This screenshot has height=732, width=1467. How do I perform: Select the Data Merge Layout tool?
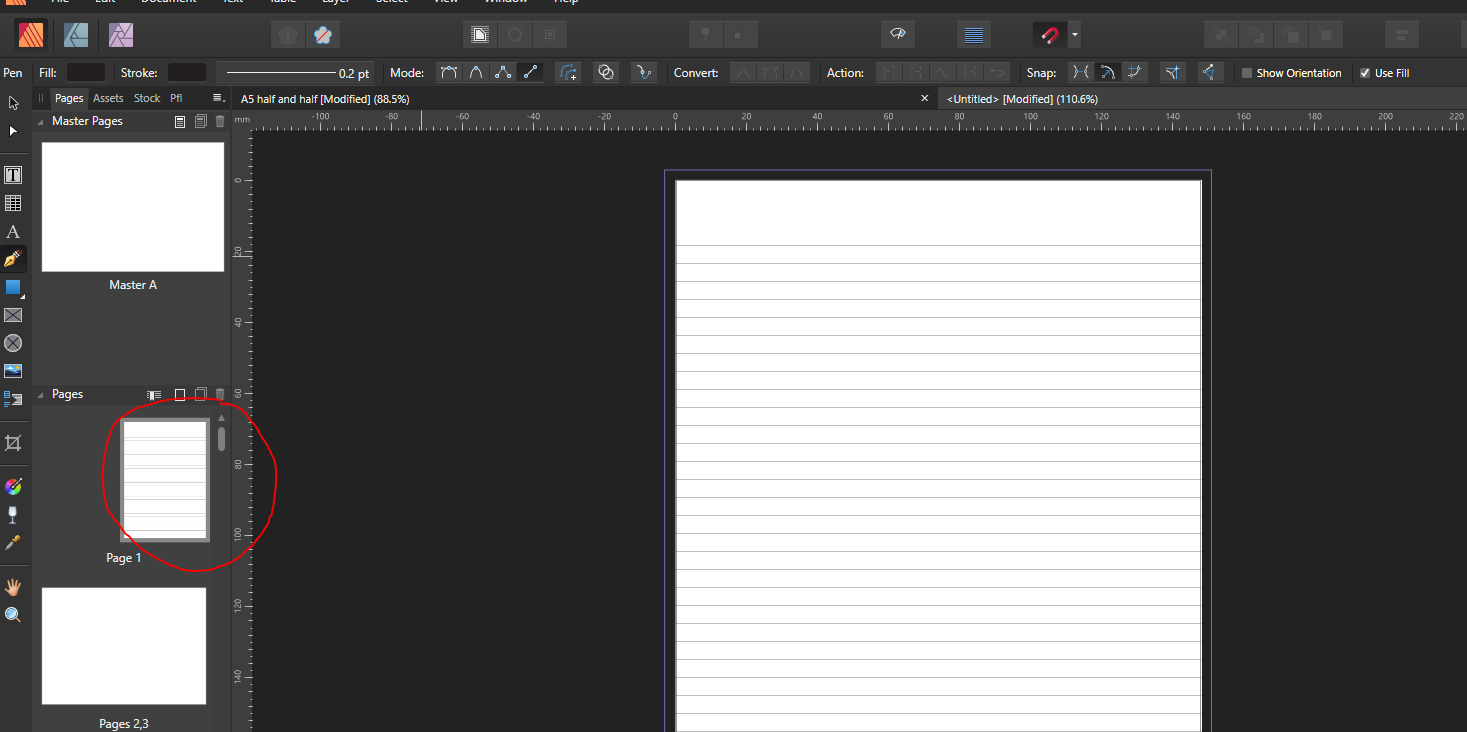click(x=13, y=399)
